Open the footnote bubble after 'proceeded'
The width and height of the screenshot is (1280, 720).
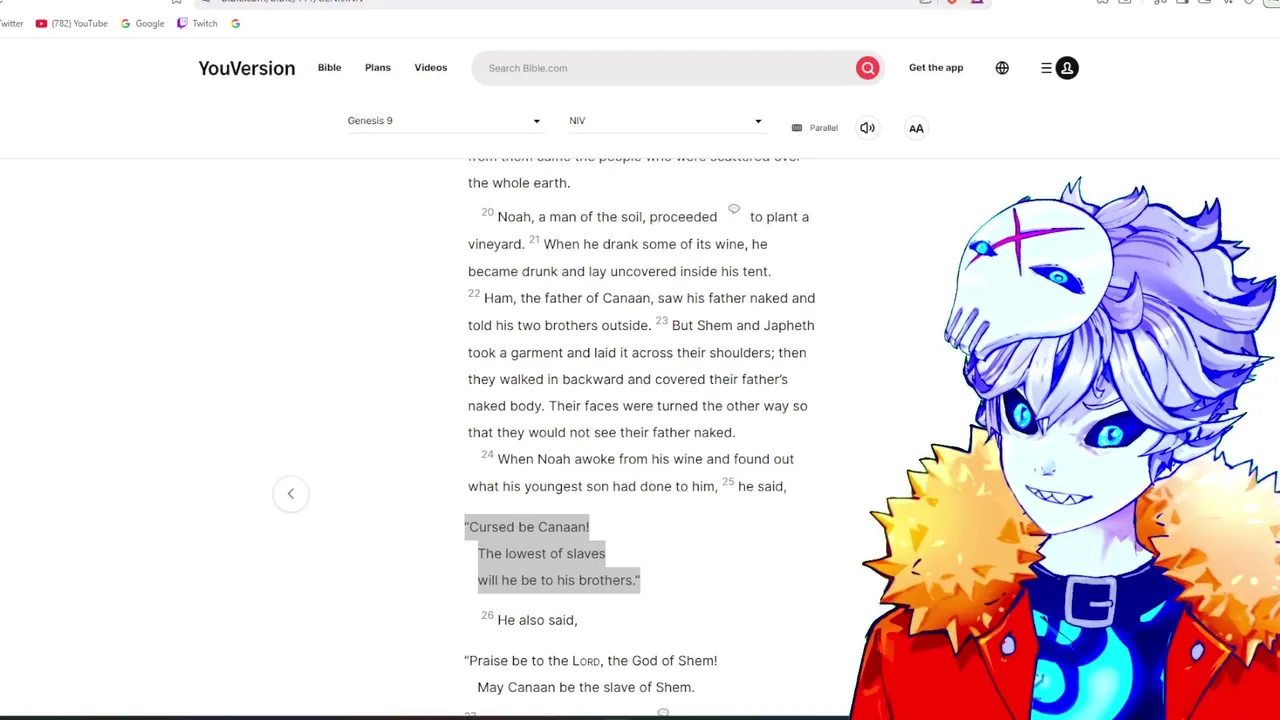point(734,209)
